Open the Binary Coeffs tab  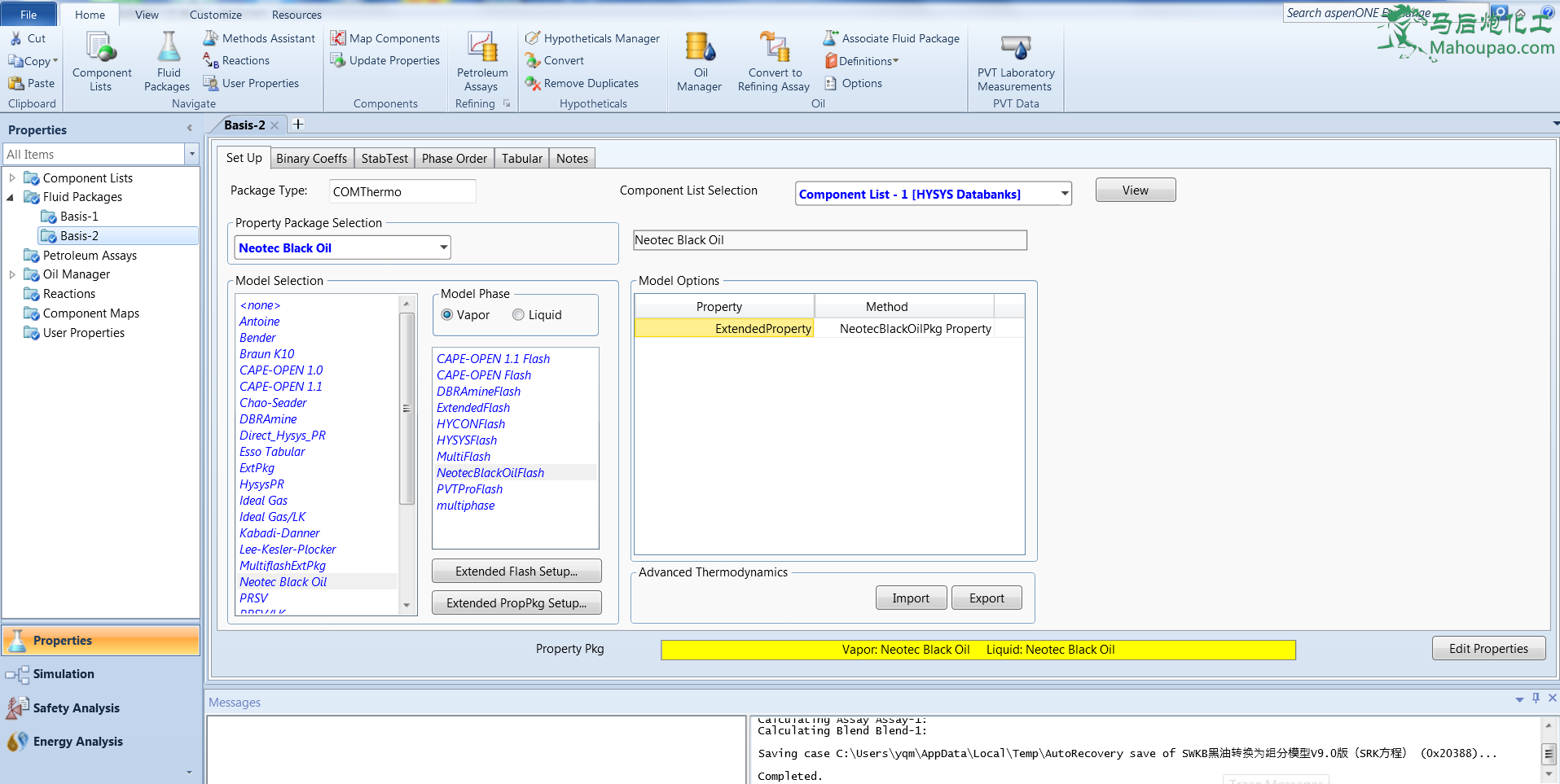311,159
